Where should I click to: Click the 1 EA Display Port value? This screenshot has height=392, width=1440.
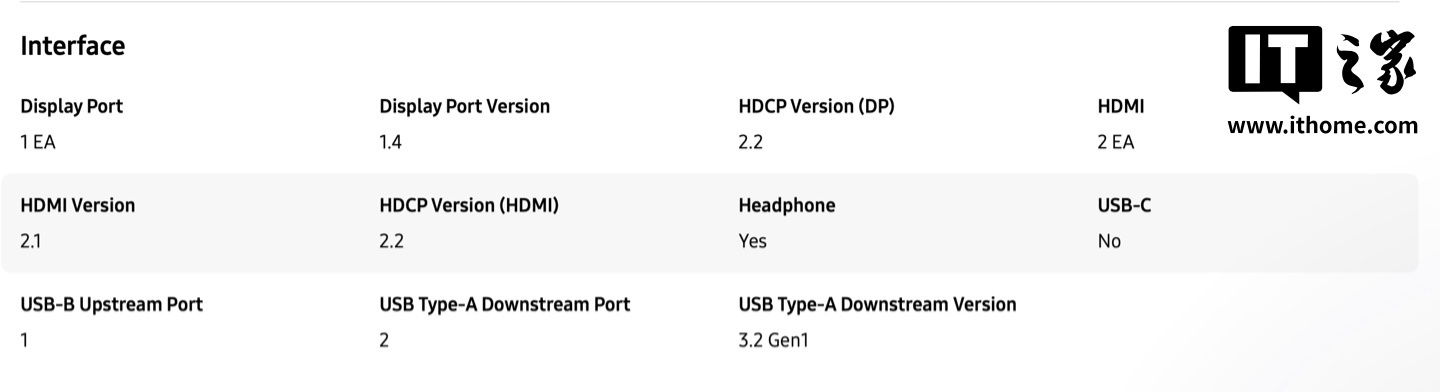click(38, 142)
